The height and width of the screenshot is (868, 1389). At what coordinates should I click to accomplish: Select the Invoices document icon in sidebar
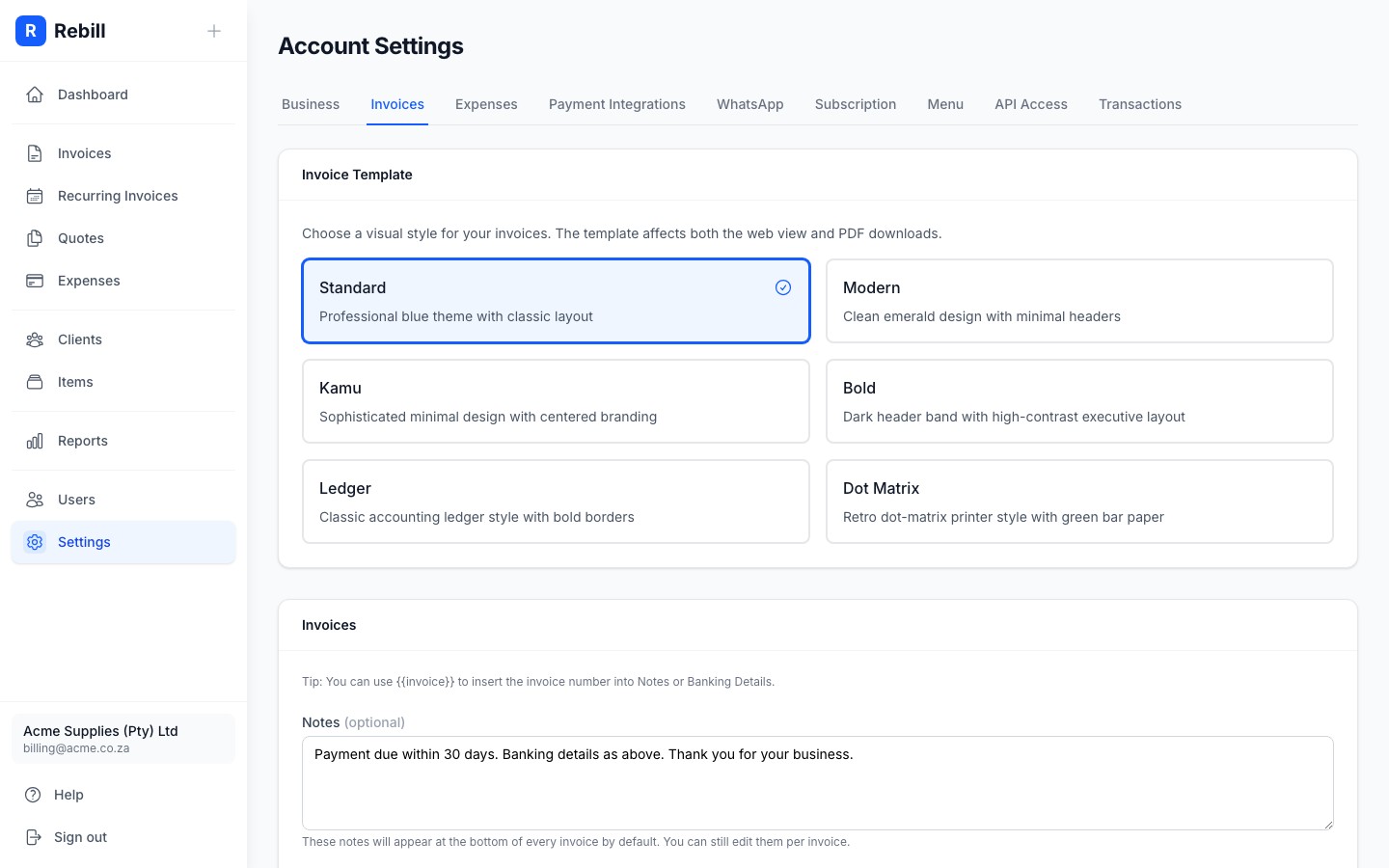tap(35, 152)
